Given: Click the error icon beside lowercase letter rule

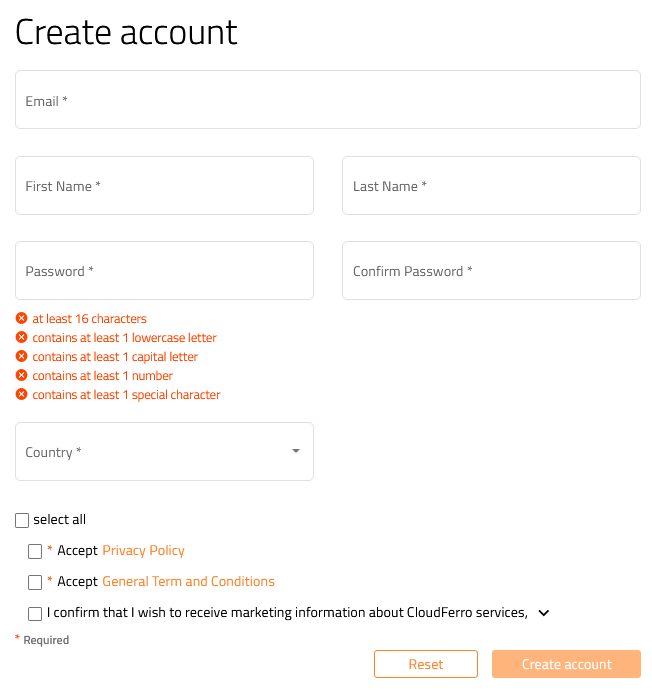Looking at the screenshot, I should (x=21, y=338).
